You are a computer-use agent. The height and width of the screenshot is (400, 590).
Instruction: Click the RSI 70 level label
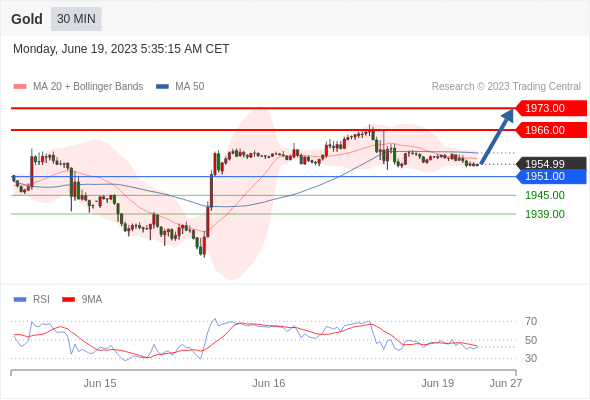click(531, 321)
